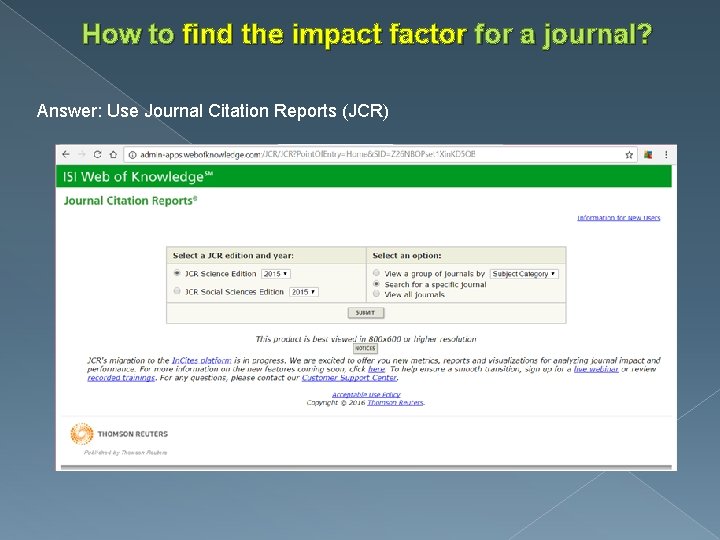The height and width of the screenshot is (540, 720).
Task: Click the 'here' link about new features
Action: pos(377,369)
